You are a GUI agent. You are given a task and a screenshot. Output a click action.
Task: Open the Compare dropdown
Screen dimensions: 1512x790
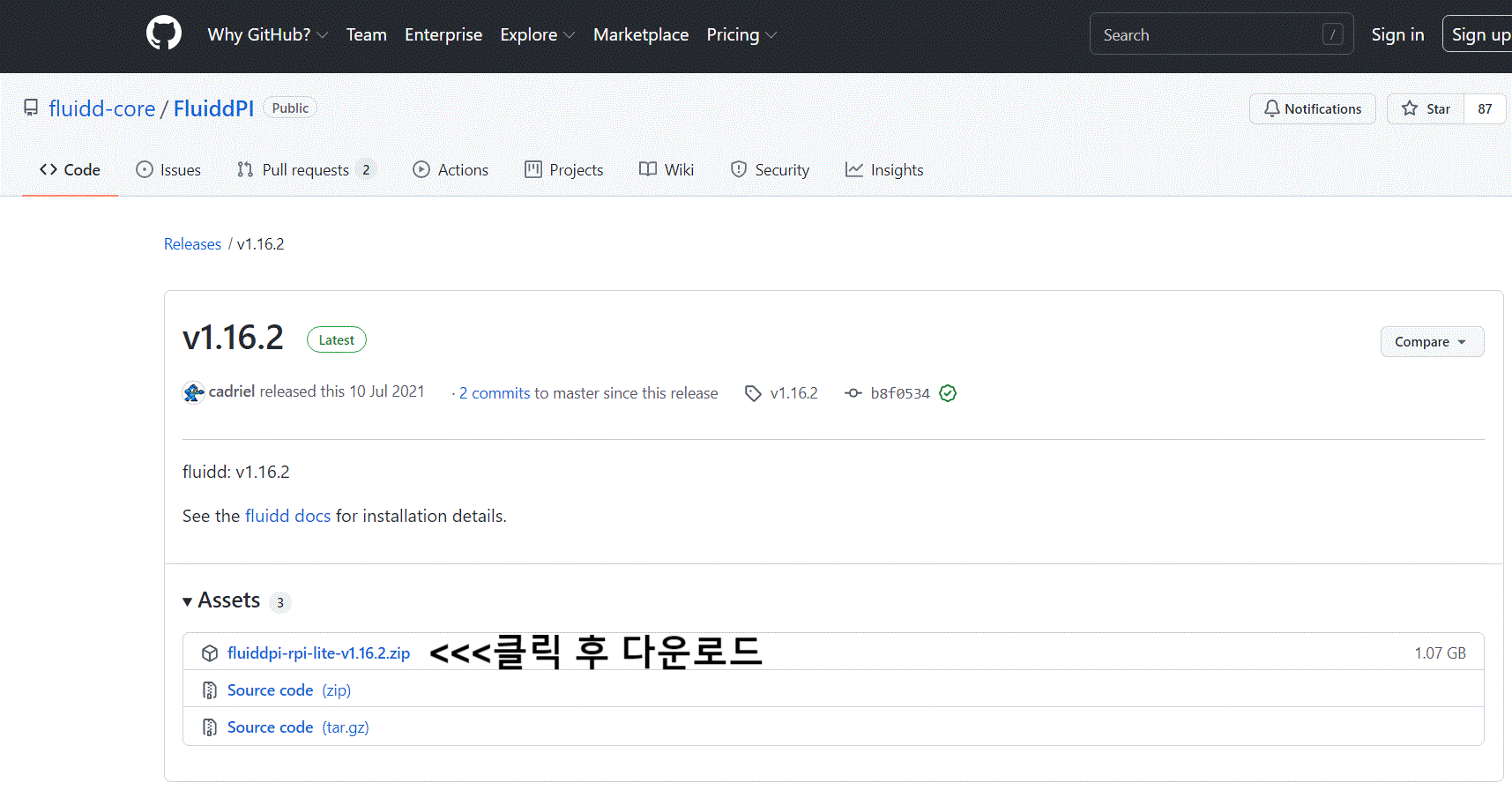tap(1432, 342)
